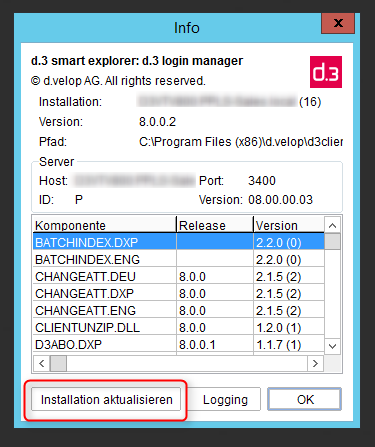
Task: Click the list's scroll up arrow
Action: [x=332, y=225]
